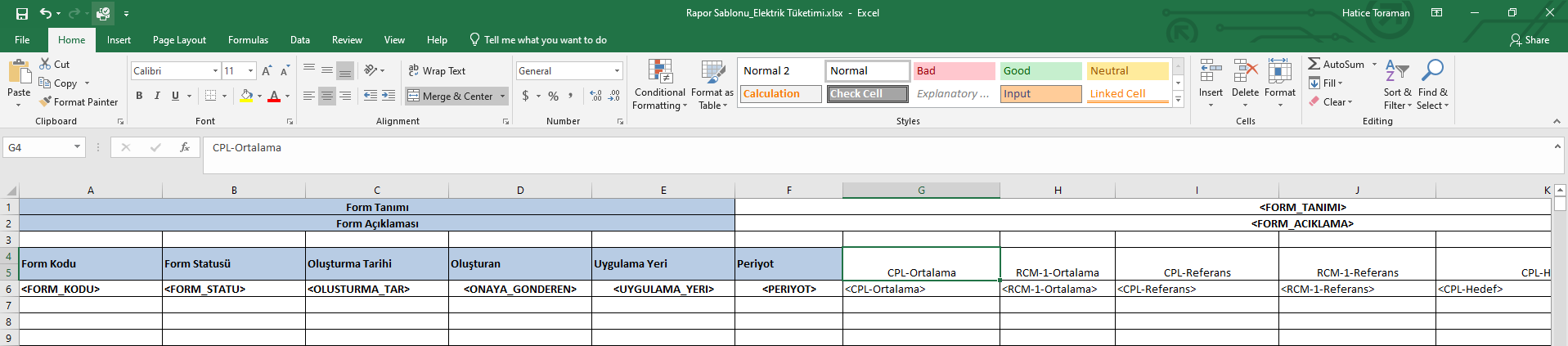1568x346 pixels.
Task: Click the Save icon in title bar
Action: tap(22, 13)
